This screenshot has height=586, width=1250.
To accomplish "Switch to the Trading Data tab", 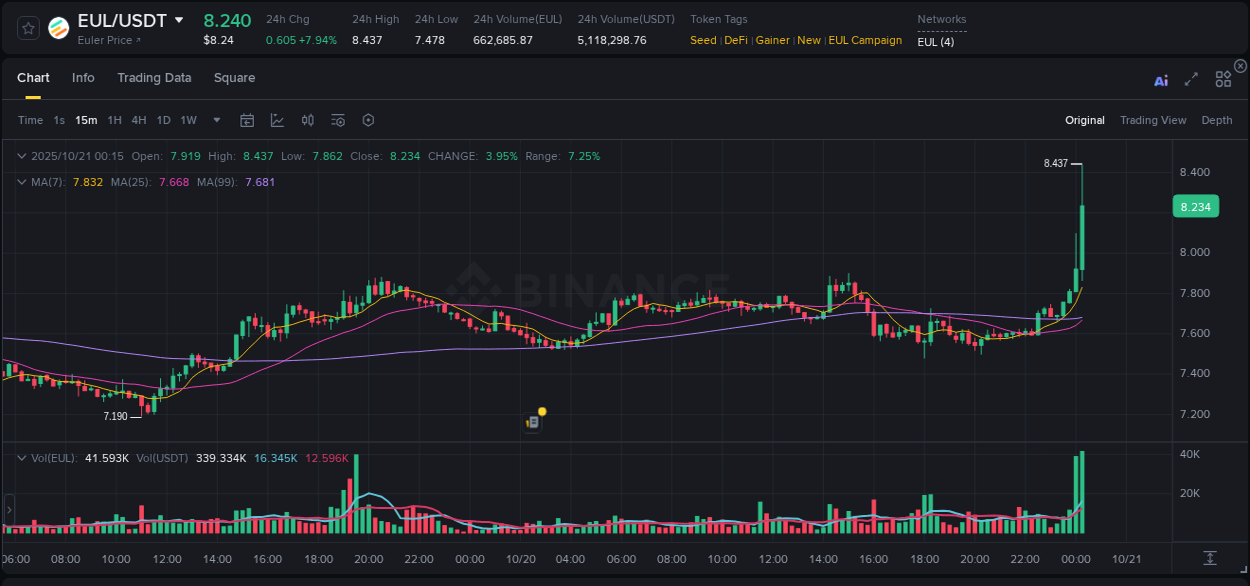I will coord(154,78).
